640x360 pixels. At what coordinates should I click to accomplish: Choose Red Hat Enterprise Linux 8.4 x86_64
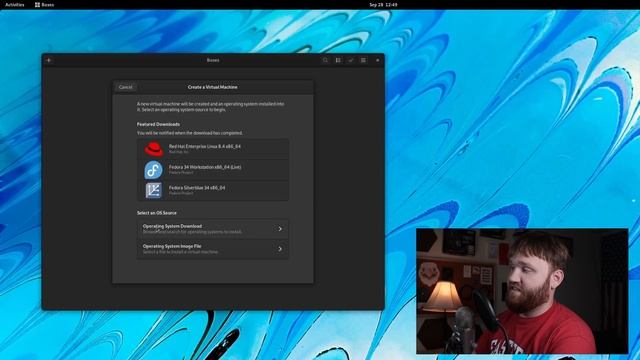point(213,149)
